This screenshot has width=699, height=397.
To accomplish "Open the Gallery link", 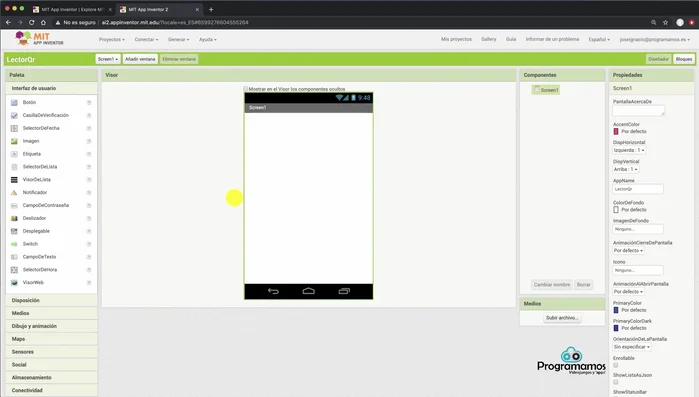I will (x=489, y=39).
